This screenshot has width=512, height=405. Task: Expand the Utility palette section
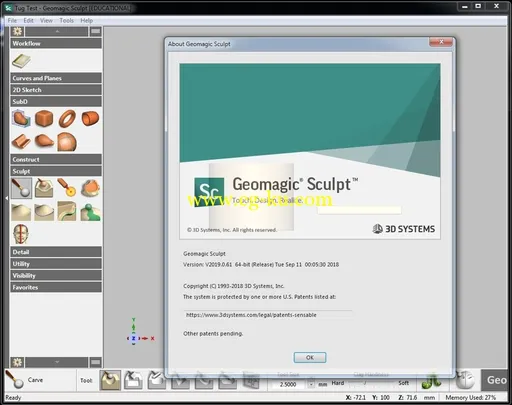point(56,264)
